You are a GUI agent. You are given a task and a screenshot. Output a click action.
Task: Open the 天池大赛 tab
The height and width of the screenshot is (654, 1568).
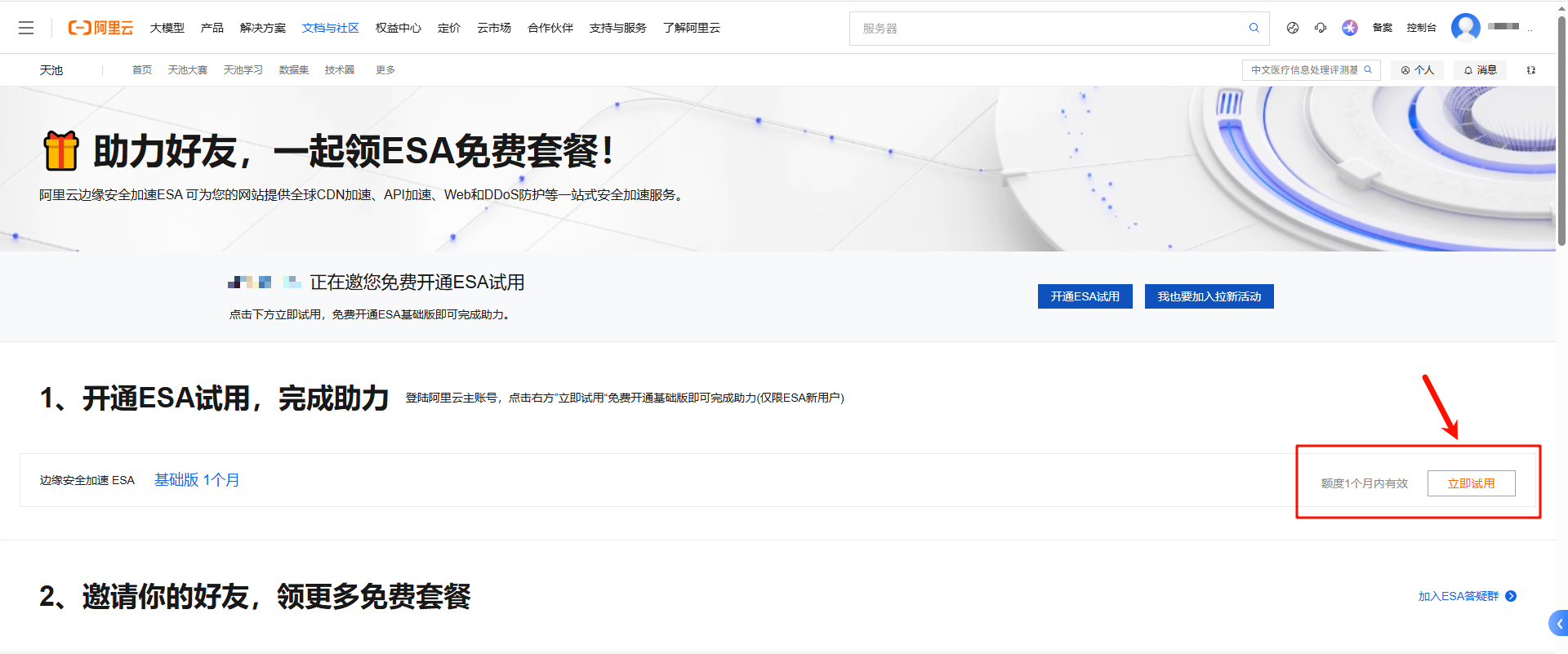(188, 70)
